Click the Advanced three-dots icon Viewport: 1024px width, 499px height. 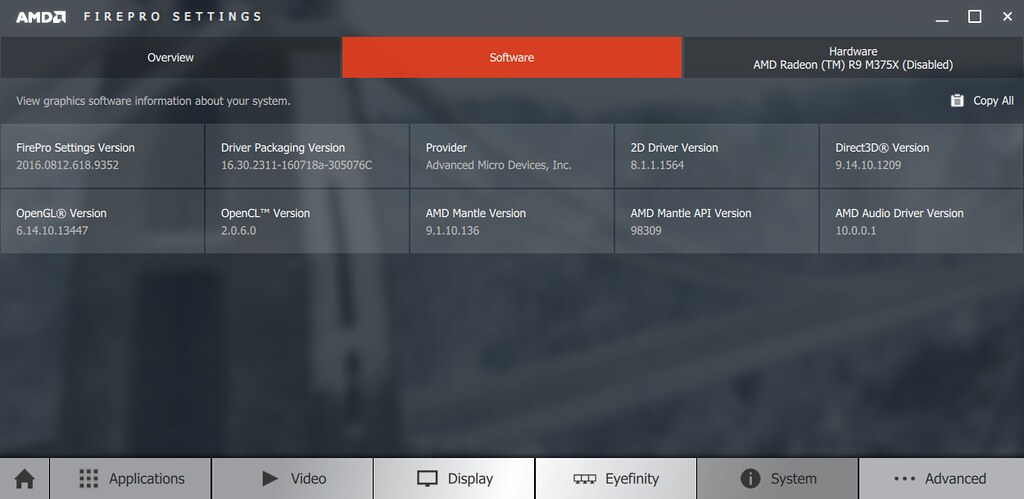coord(904,479)
